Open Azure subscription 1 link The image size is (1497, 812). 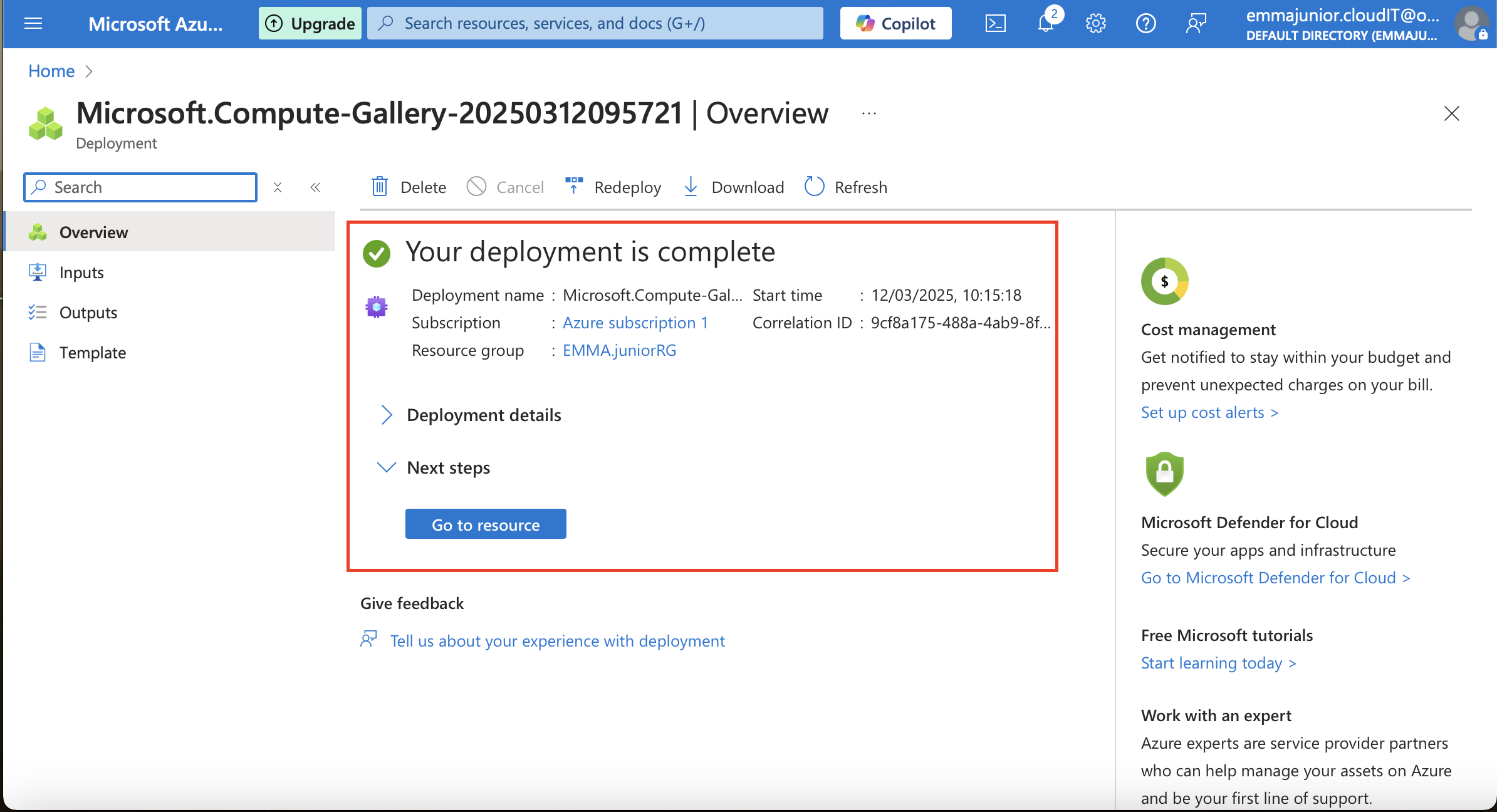(x=635, y=323)
